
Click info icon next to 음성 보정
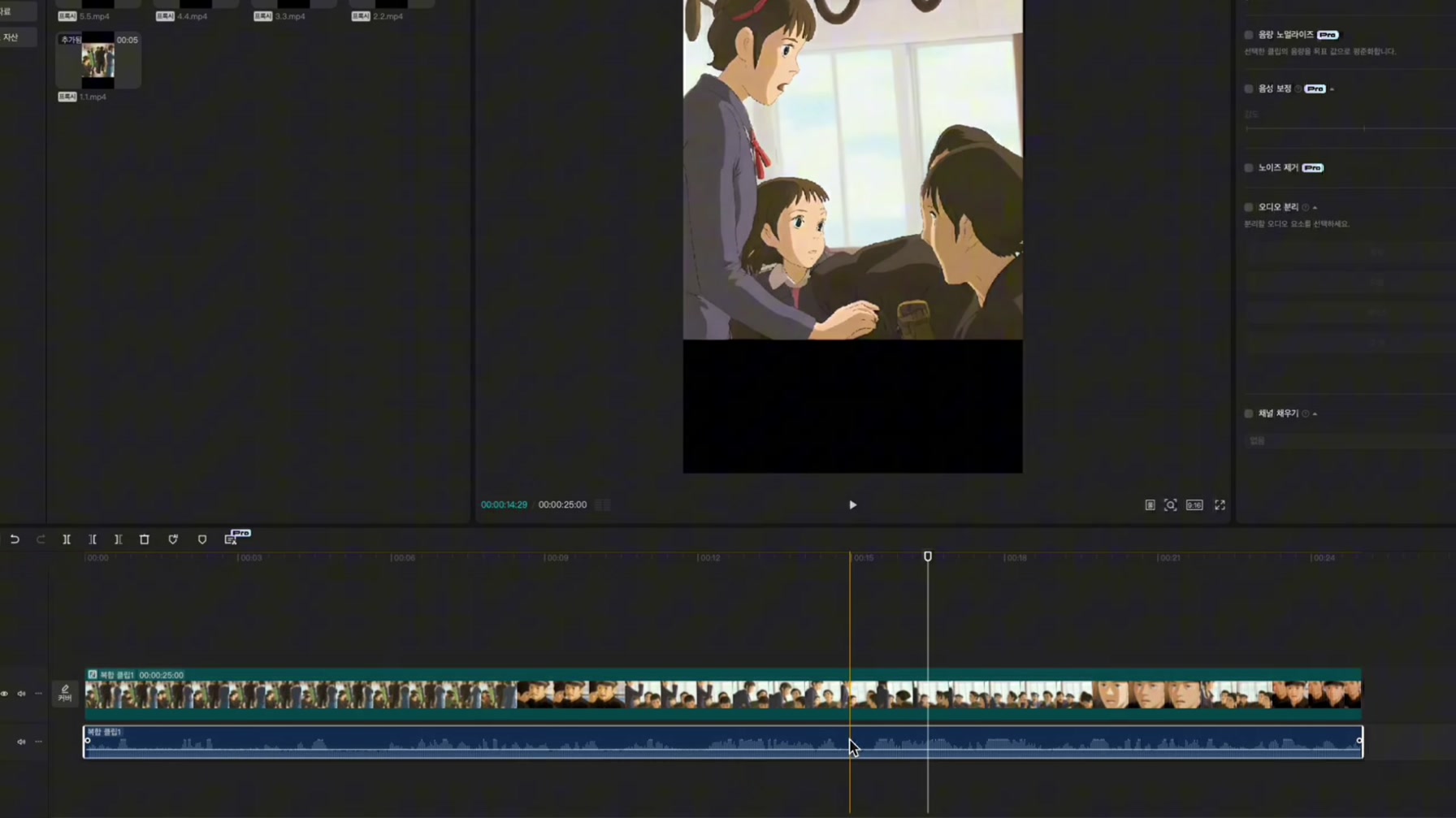click(x=1298, y=89)
